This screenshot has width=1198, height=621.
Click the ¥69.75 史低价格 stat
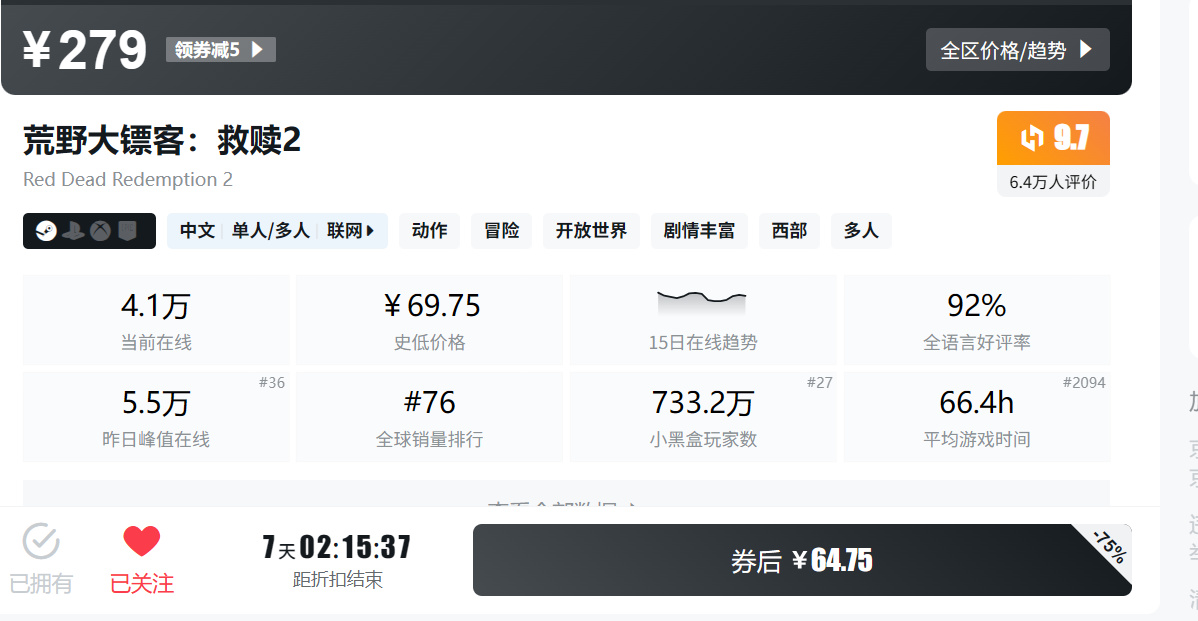[x=429, y=320]
